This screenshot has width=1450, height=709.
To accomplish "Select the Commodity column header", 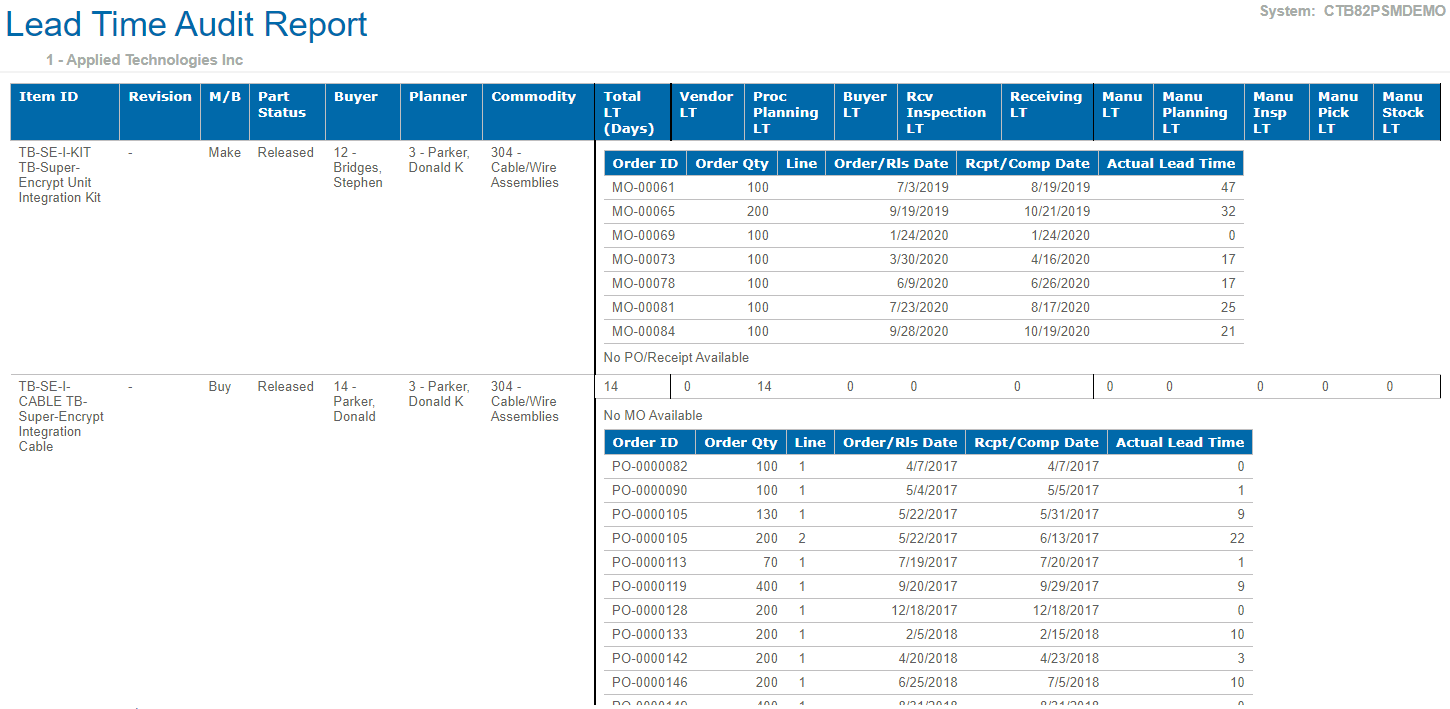I will coord(533,97).
